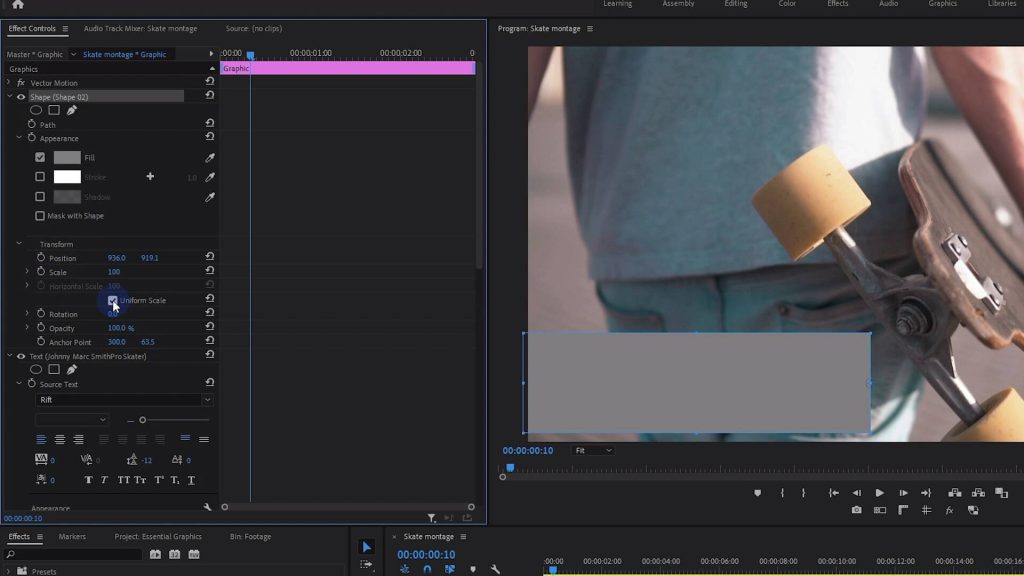Left align text

point(41,440)
